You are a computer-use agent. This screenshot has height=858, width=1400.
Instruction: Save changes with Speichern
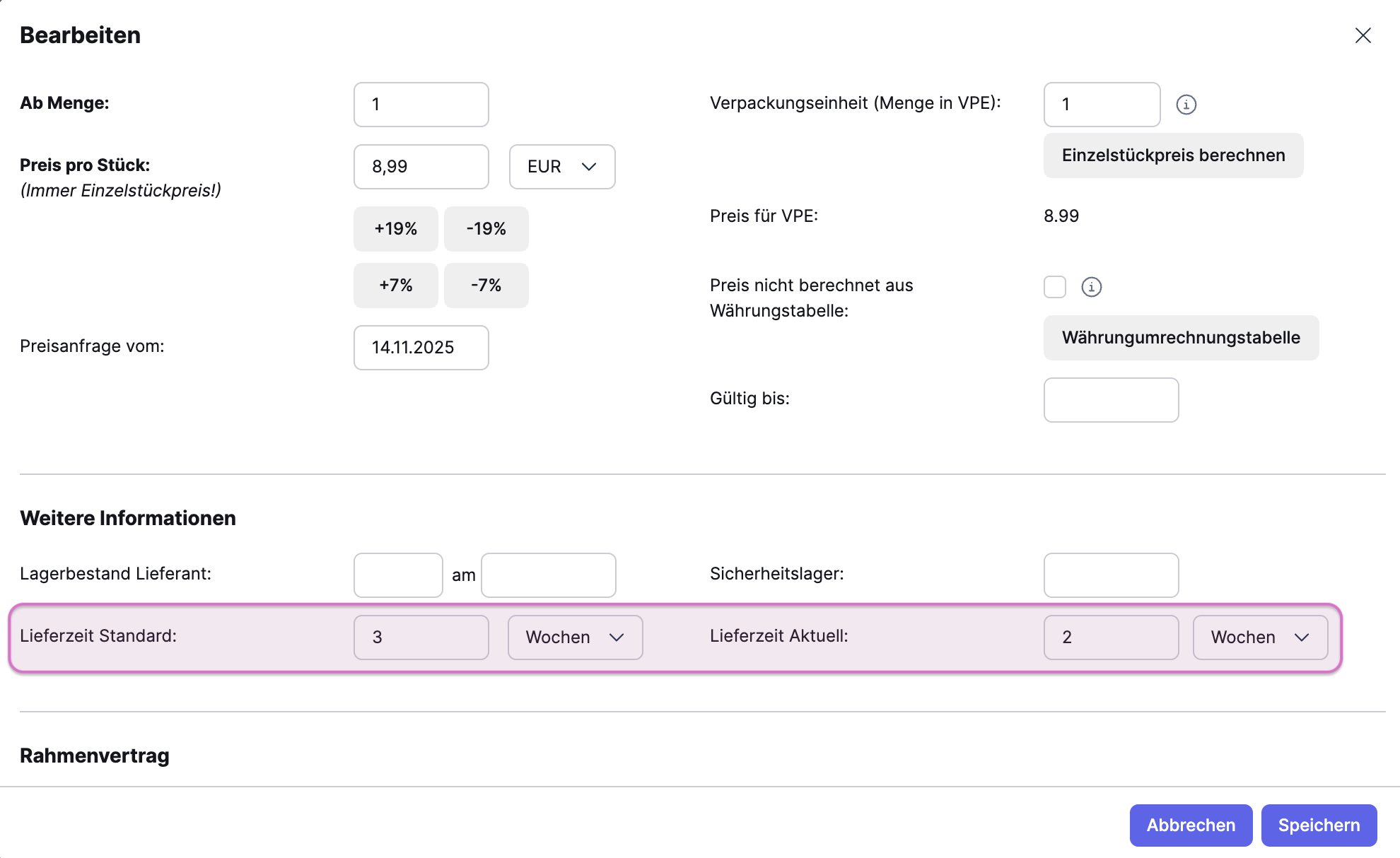(1319, 825)
